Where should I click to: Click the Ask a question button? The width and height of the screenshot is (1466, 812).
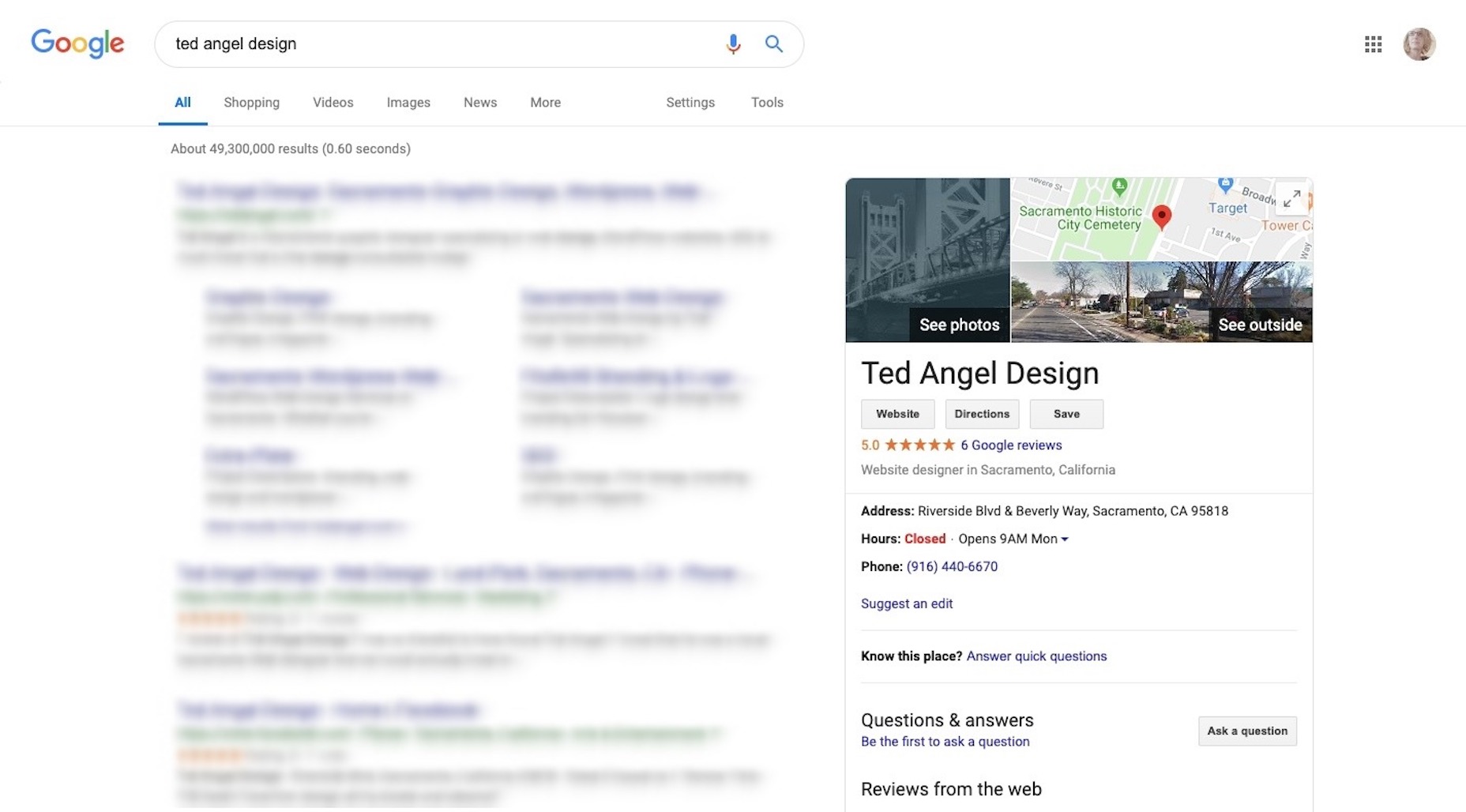coord(1247,731)
